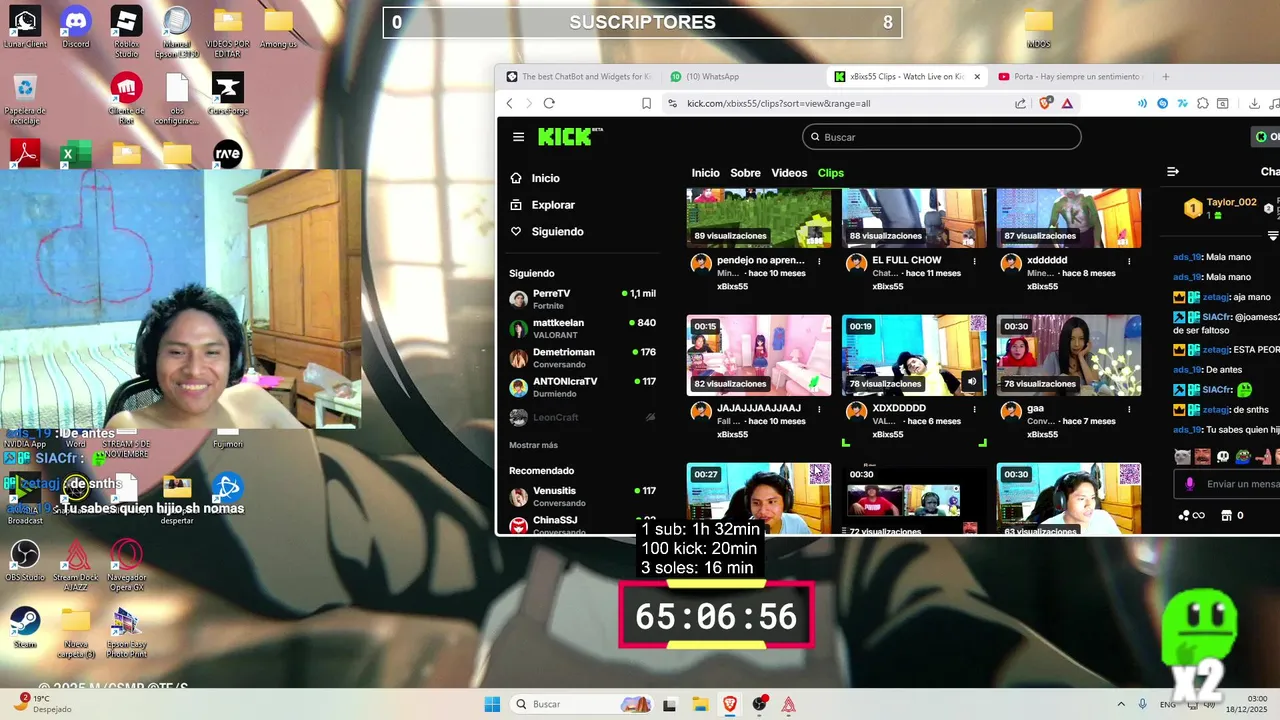Open browser downloads icon

coord(1254,103)
